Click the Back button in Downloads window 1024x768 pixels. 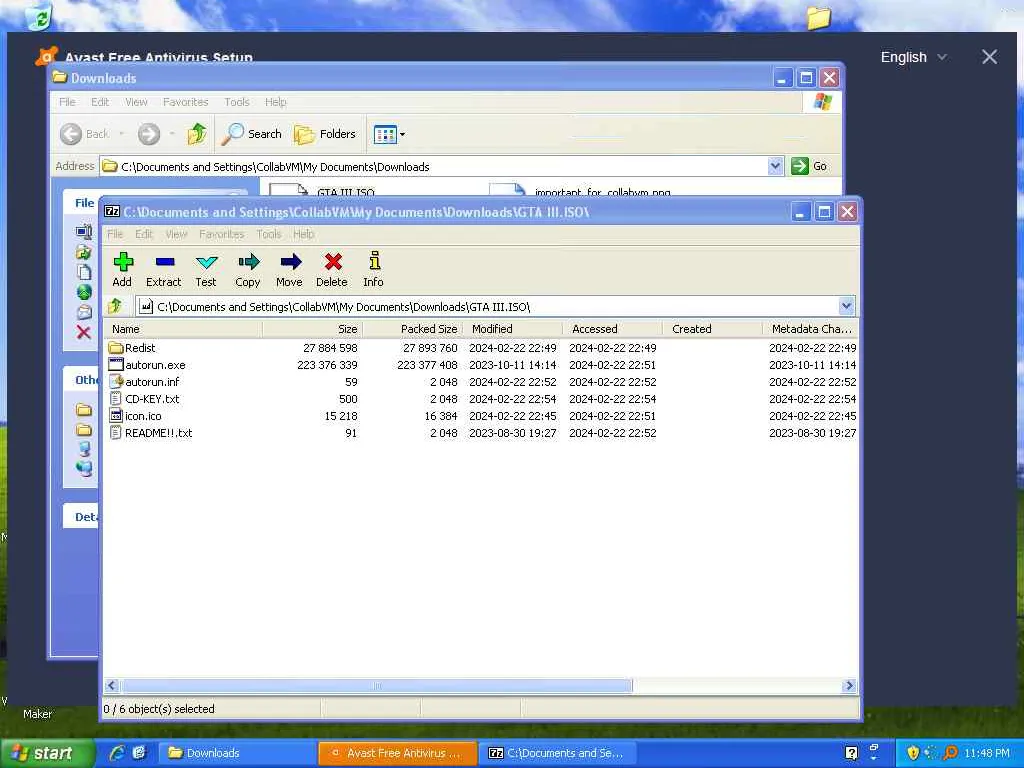click(x=85, y=134)
